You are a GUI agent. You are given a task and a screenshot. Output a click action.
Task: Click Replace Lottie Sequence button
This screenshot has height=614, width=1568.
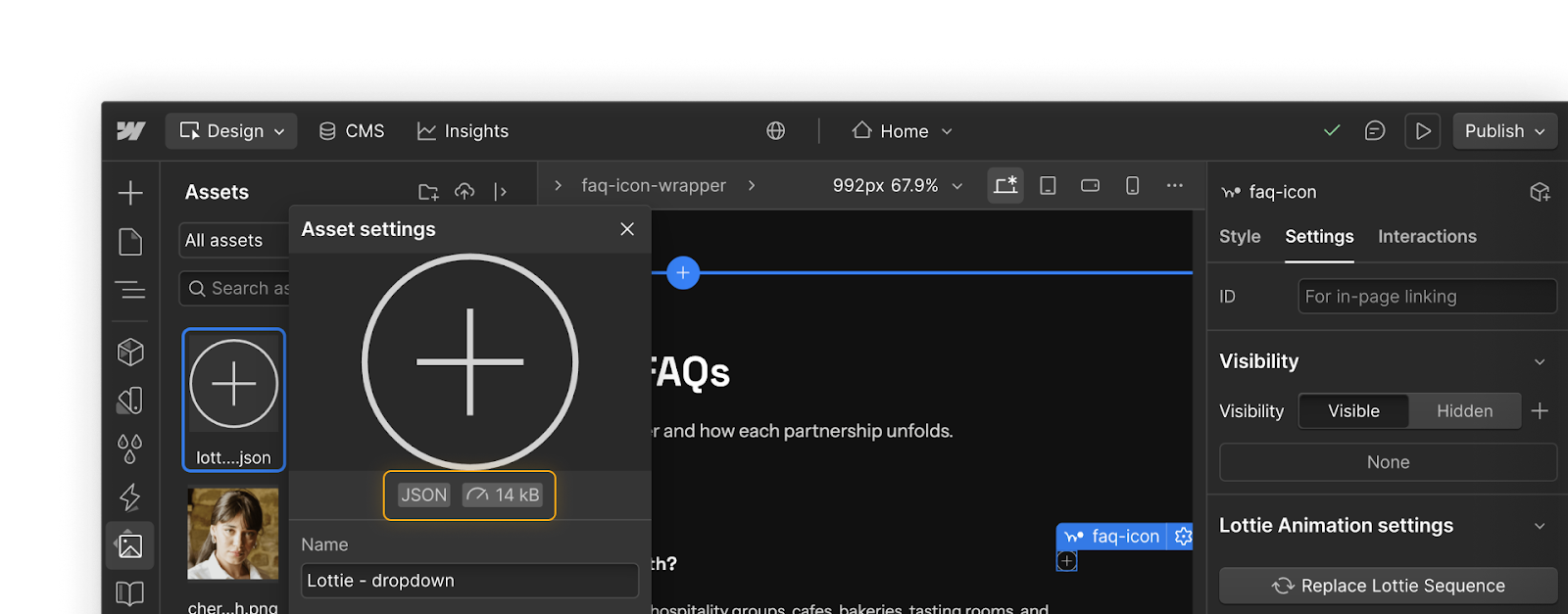coord(1388,586)
